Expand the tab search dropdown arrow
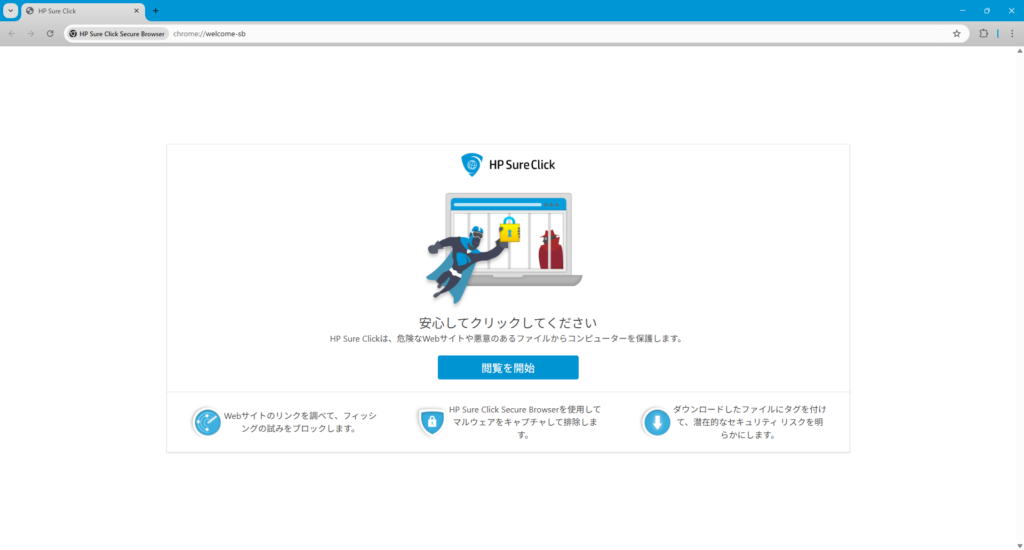 click(x=10, y=10)
